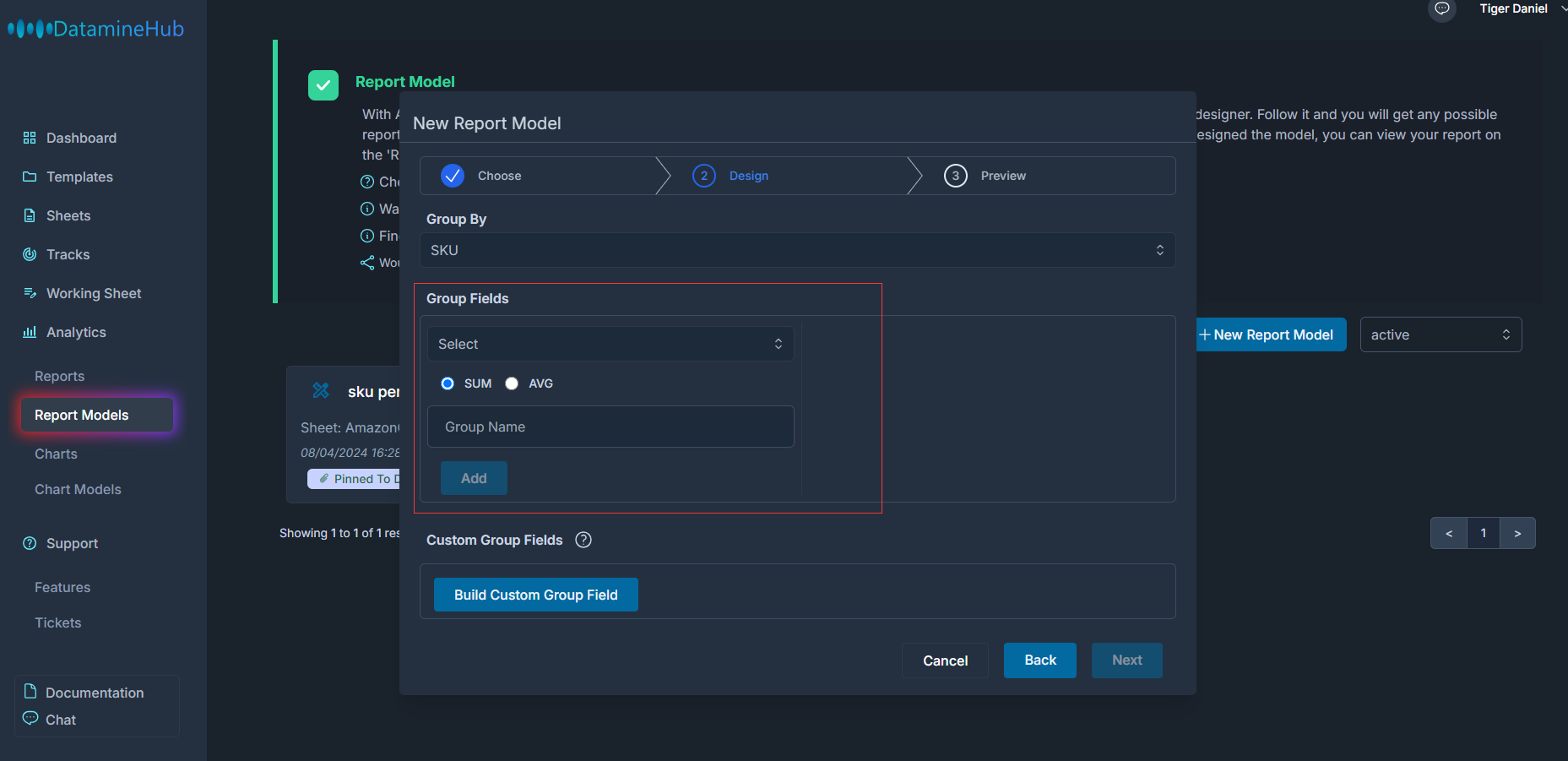Click the New Report Model button

pyautogui.click(x=1271, y=334)
